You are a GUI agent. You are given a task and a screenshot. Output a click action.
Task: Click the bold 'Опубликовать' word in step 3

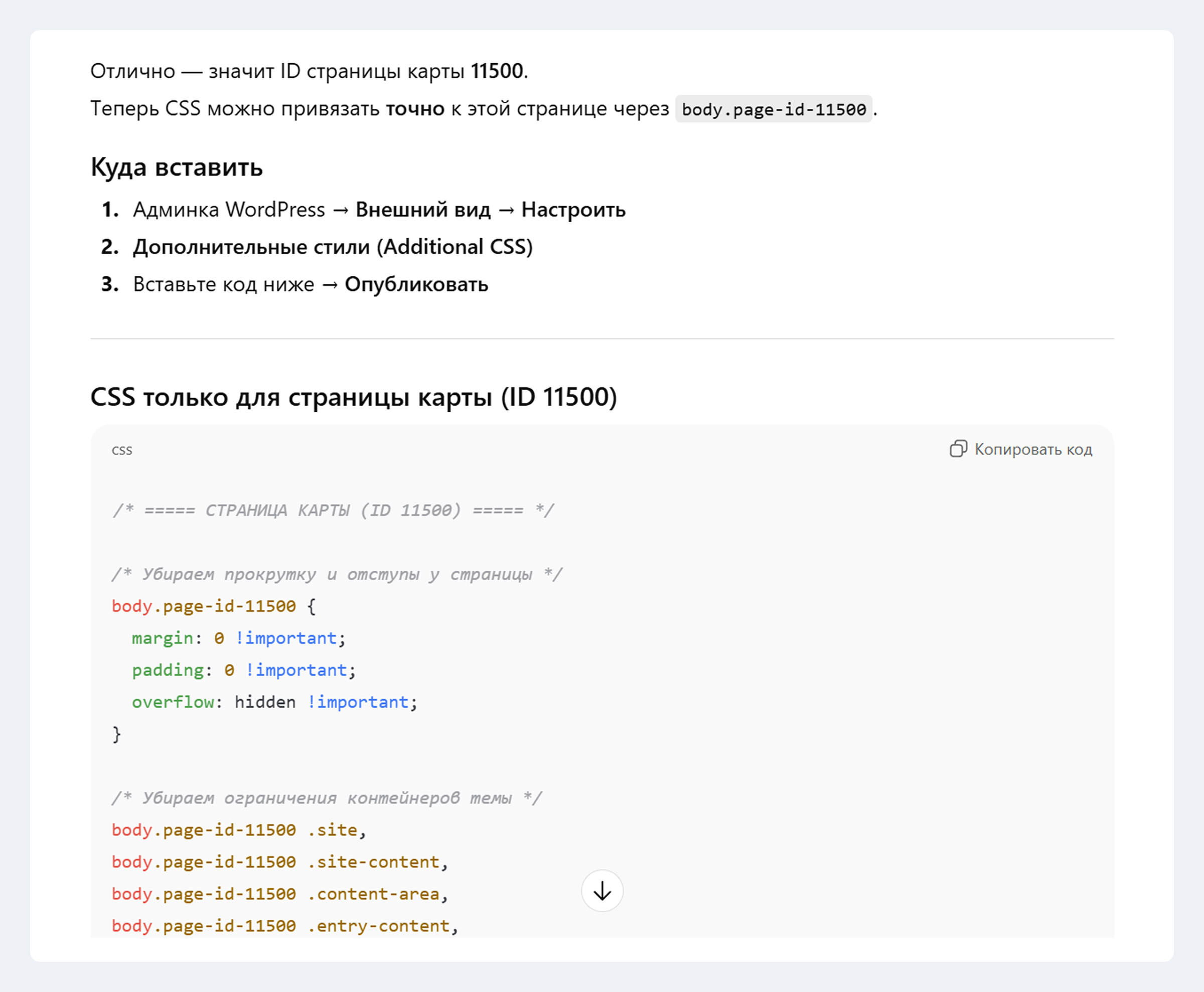416,284
